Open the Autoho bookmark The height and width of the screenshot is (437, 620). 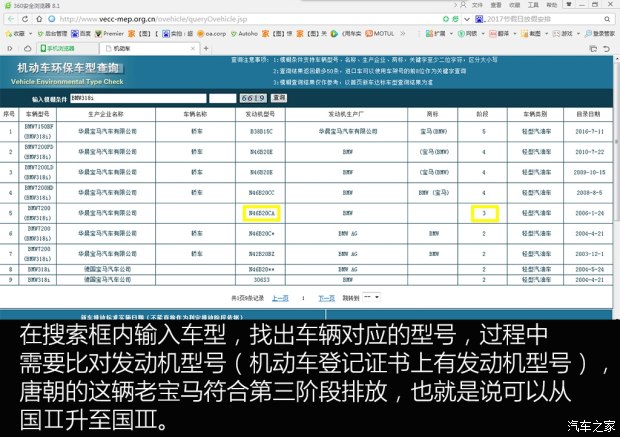tap(244, 34)
